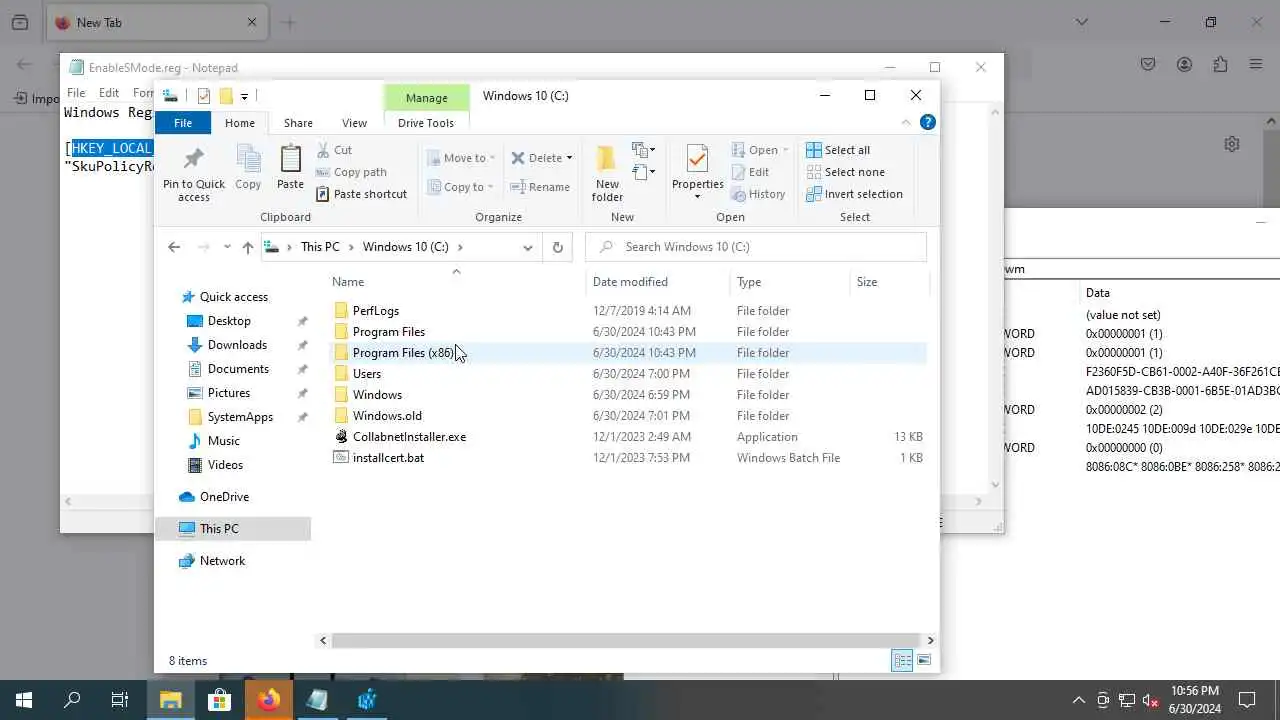Open Properties from ribbon
The image size is (1280, 720).
698,172
